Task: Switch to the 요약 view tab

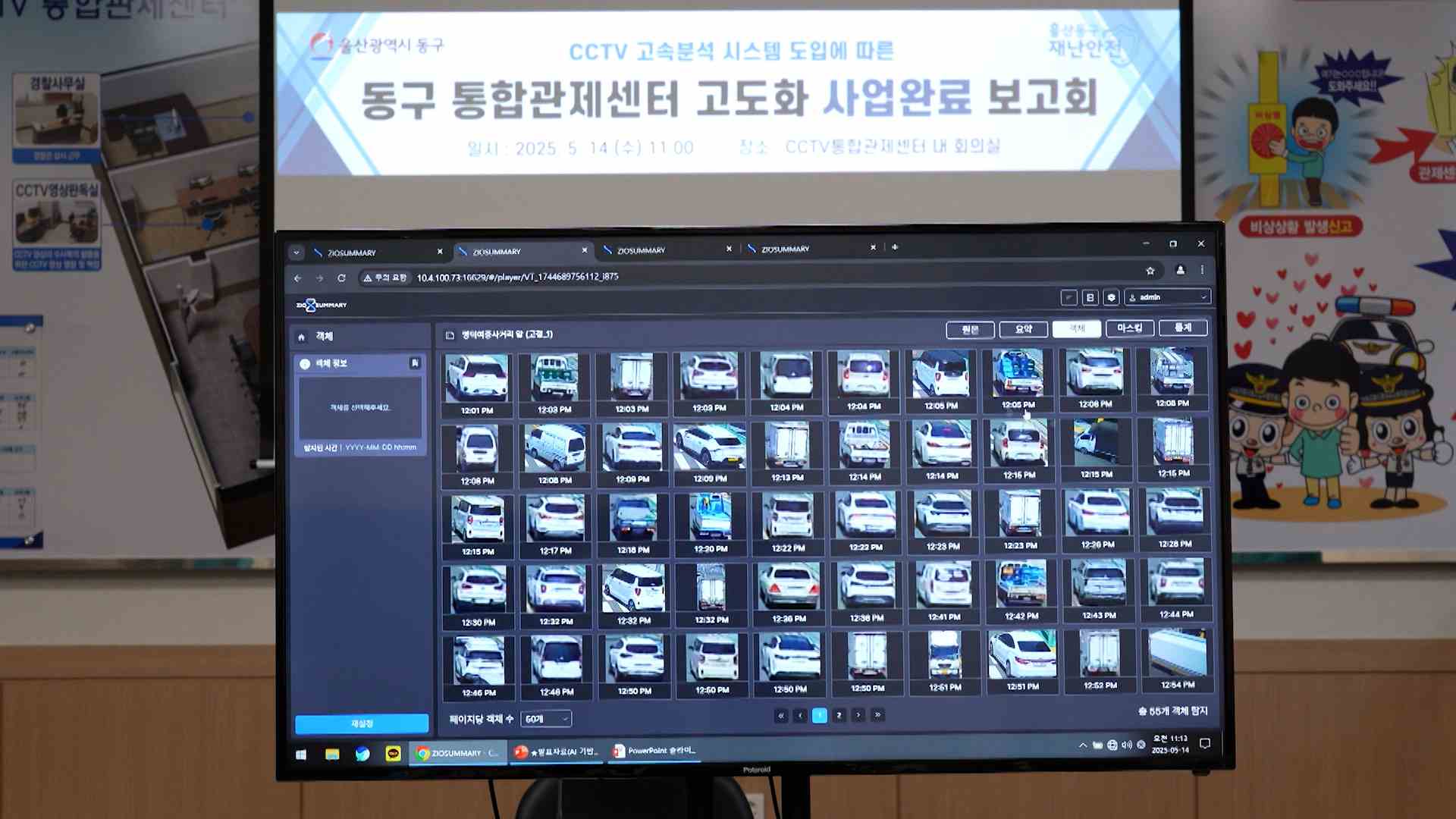Action: coord(1024,329)
